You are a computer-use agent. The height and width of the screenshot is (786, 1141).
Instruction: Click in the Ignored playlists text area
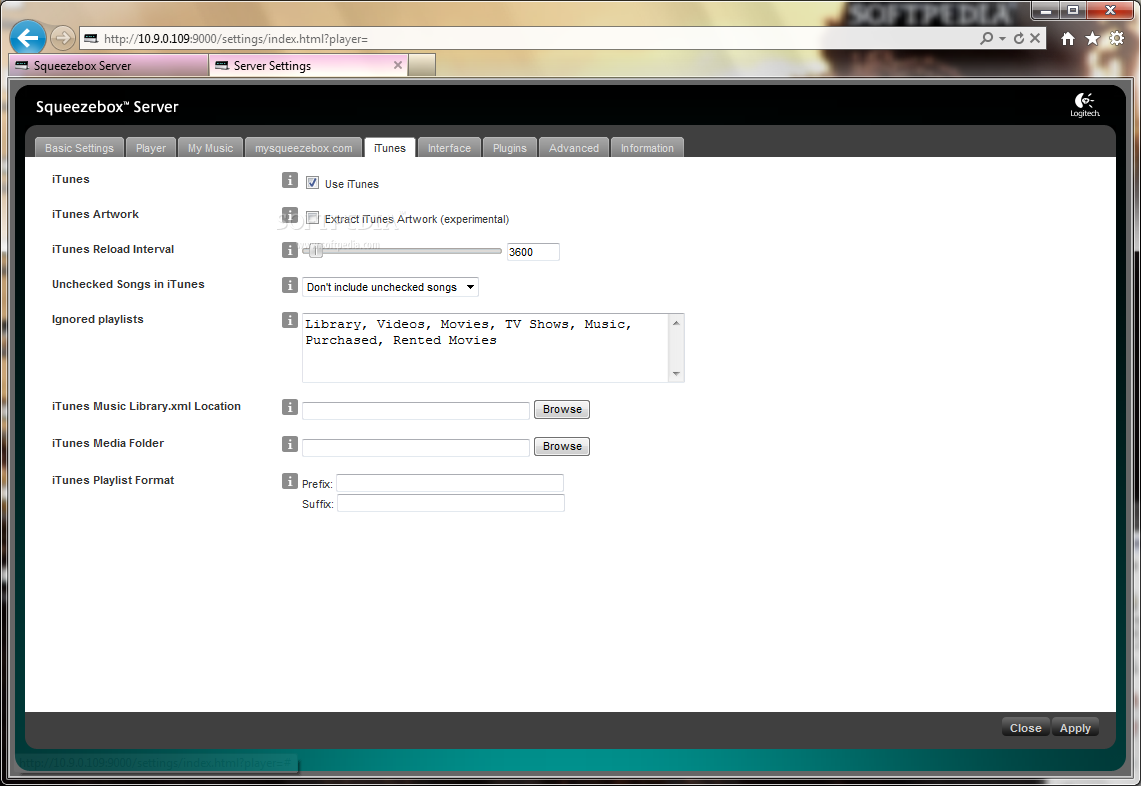tap(485, 348)
